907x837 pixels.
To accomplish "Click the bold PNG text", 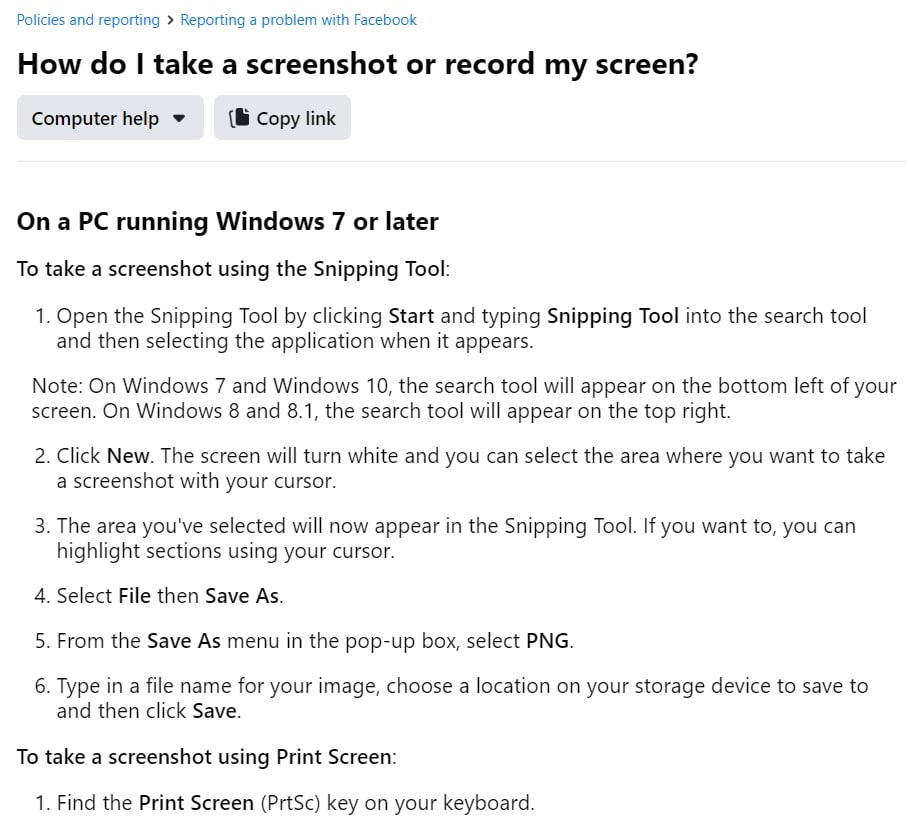I will coord(548,641).
